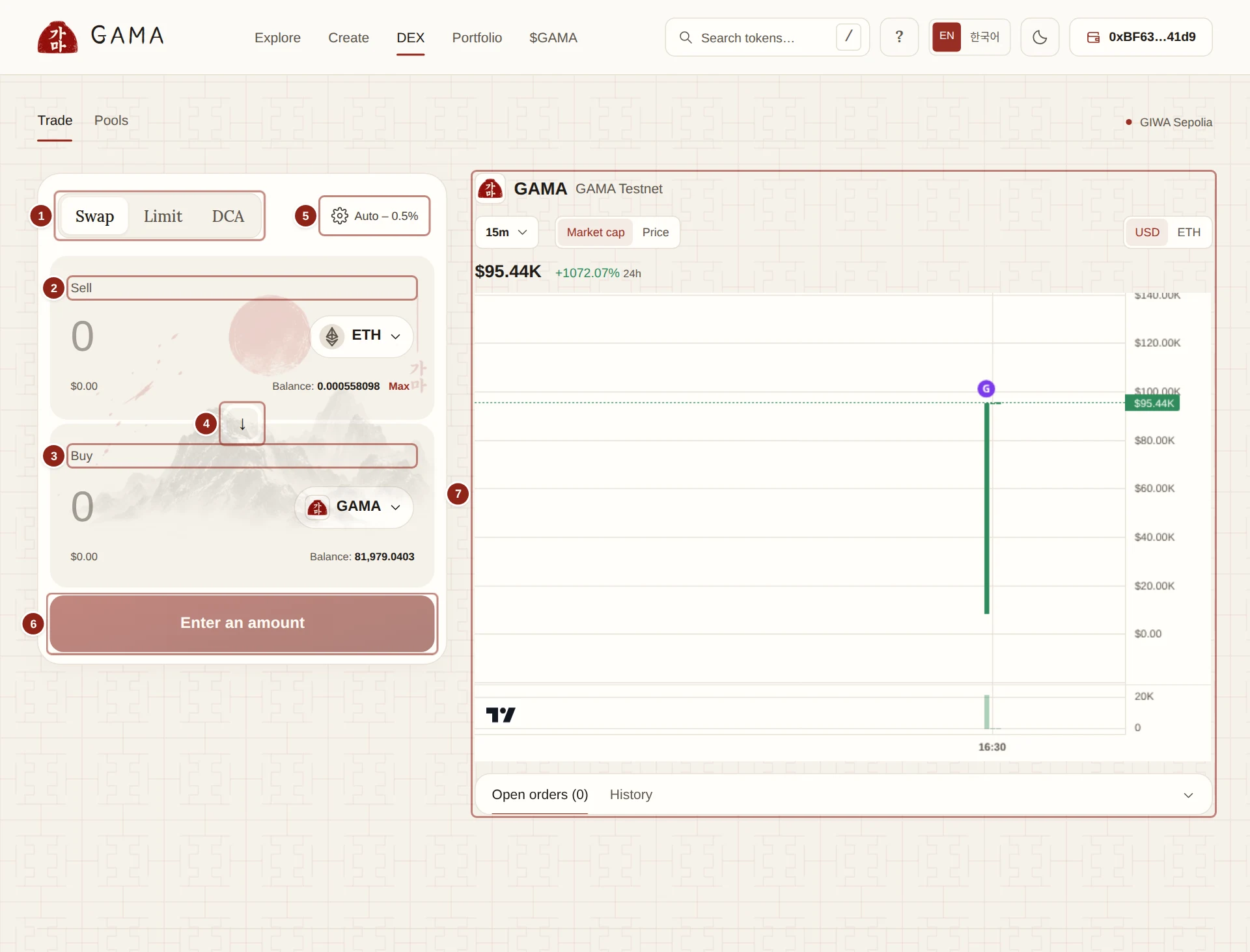Open wallet 0xBF63...41d9 menu

[1141, 37]
